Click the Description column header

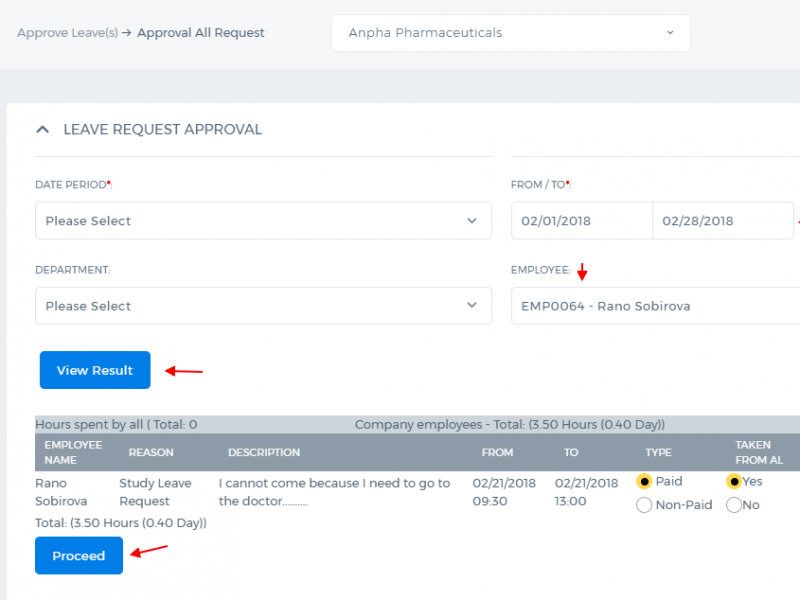point(264,452)
